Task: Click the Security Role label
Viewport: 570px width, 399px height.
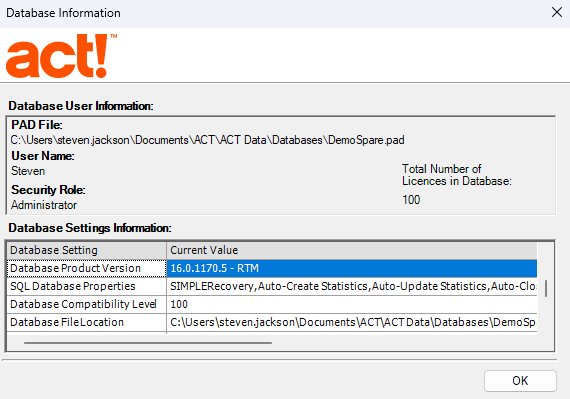Action: coord(48,190)
